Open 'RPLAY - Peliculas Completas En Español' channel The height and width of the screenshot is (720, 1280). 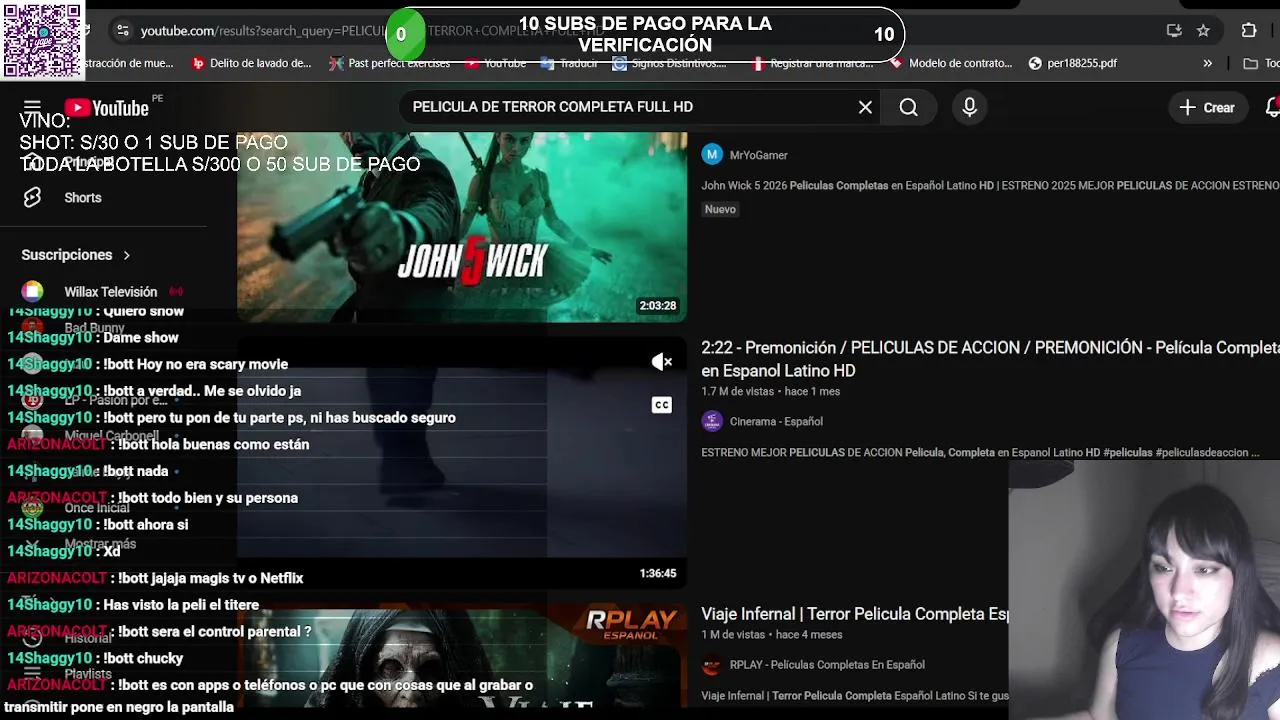coord(827,665)
